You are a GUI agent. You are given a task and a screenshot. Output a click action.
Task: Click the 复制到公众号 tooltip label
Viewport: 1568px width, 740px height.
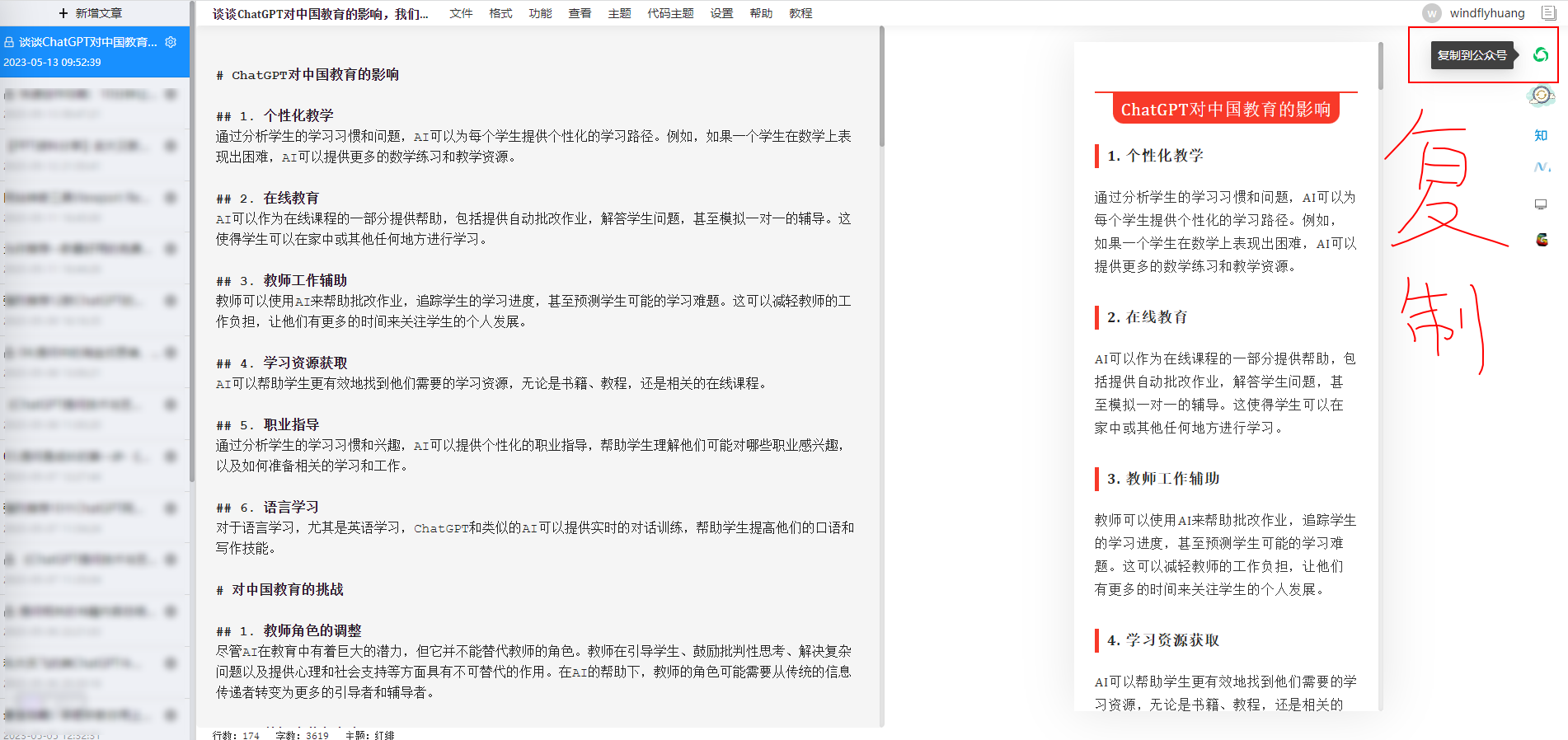pyautogui.click(x=1472, y=55)
